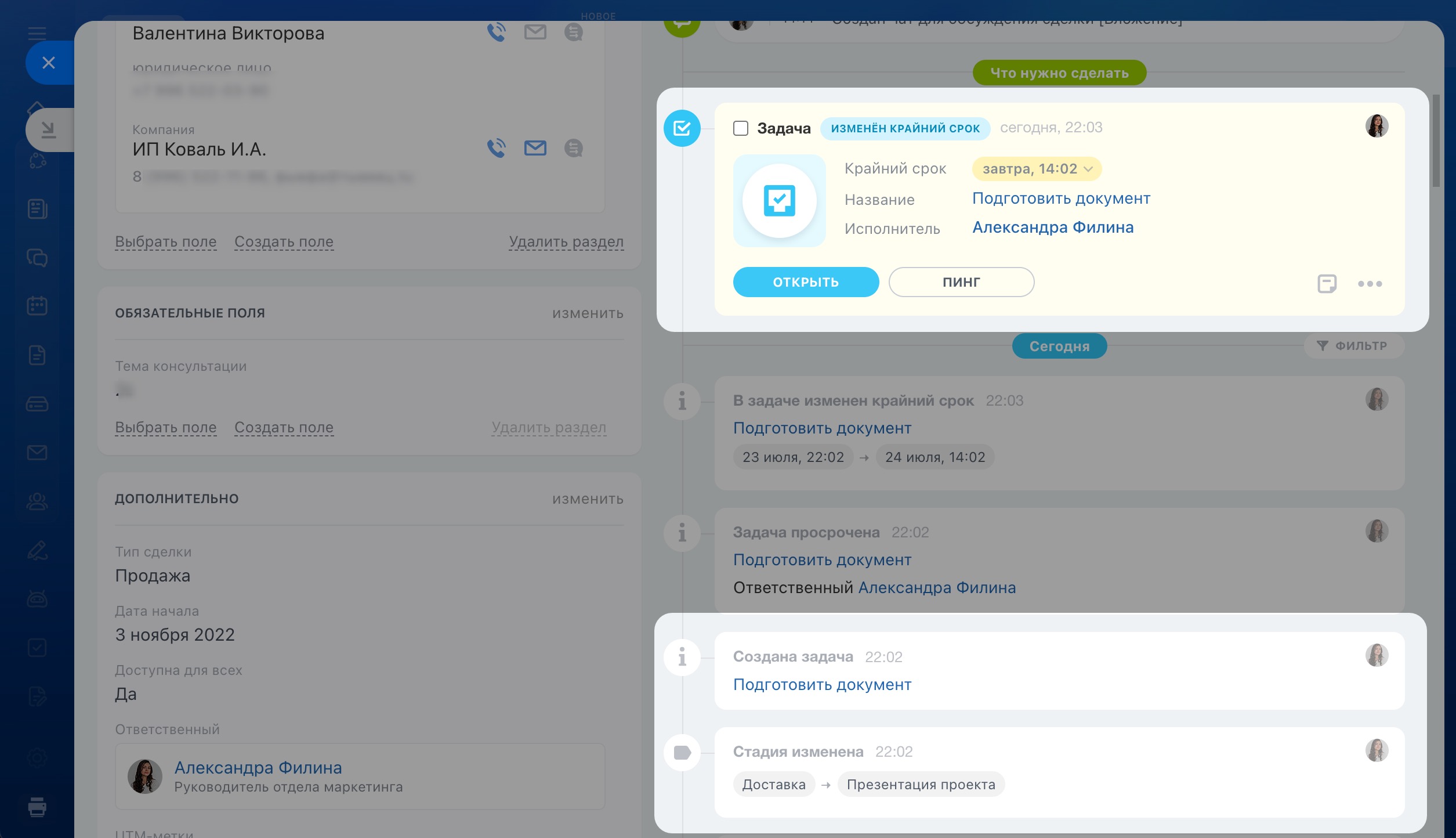Screen dimensions: 1456x838
Task: Click Александра Филина avatar in Ответственный field
Action: tap(145, 776)
